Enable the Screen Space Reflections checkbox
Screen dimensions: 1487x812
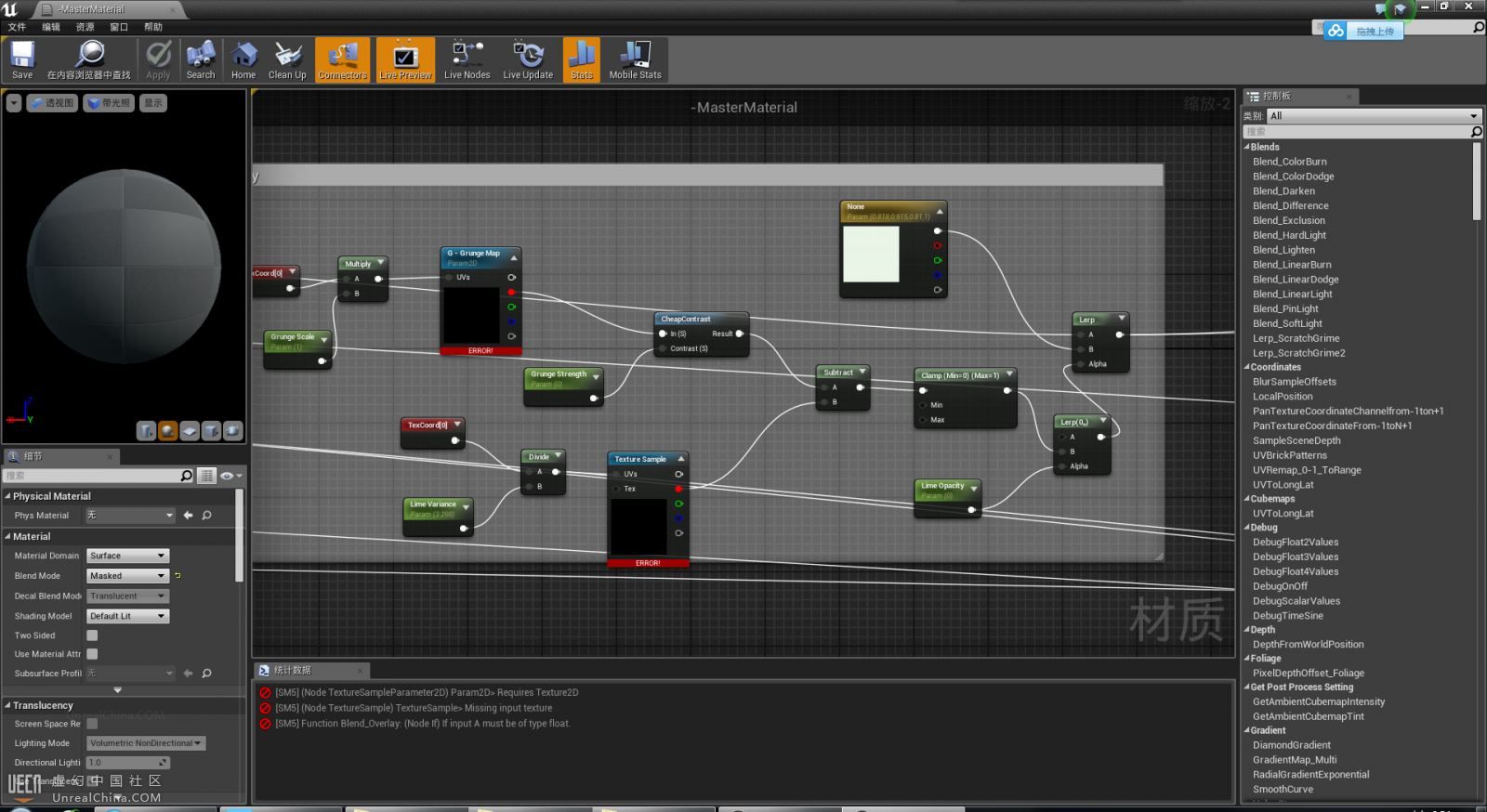[x=92, y=724]
